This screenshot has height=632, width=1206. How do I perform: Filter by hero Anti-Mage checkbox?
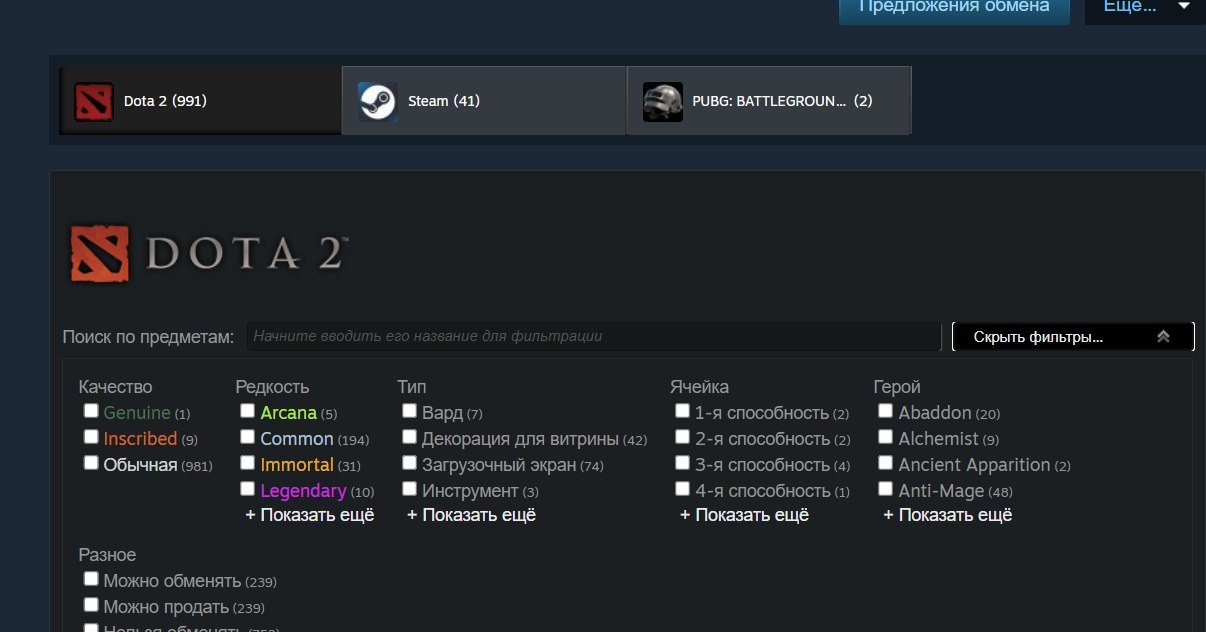pyautogui.click(x=885, y=489)
